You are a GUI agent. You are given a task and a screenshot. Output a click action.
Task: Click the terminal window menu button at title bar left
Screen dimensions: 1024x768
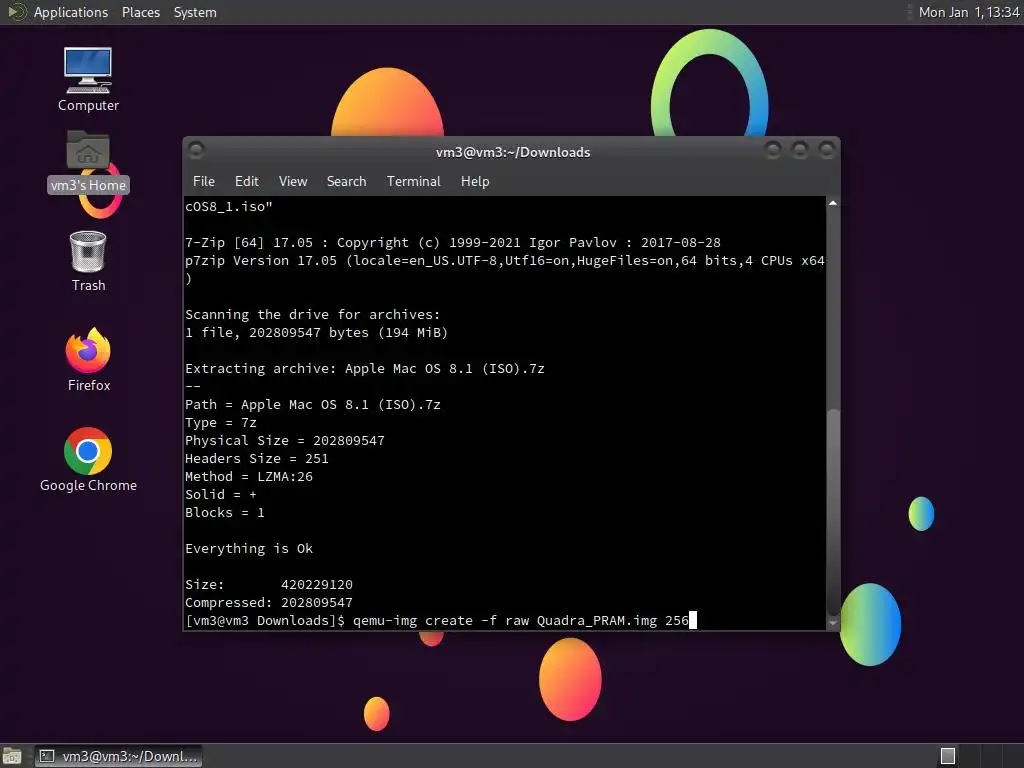pyautogui.click(x=196, y=151)
